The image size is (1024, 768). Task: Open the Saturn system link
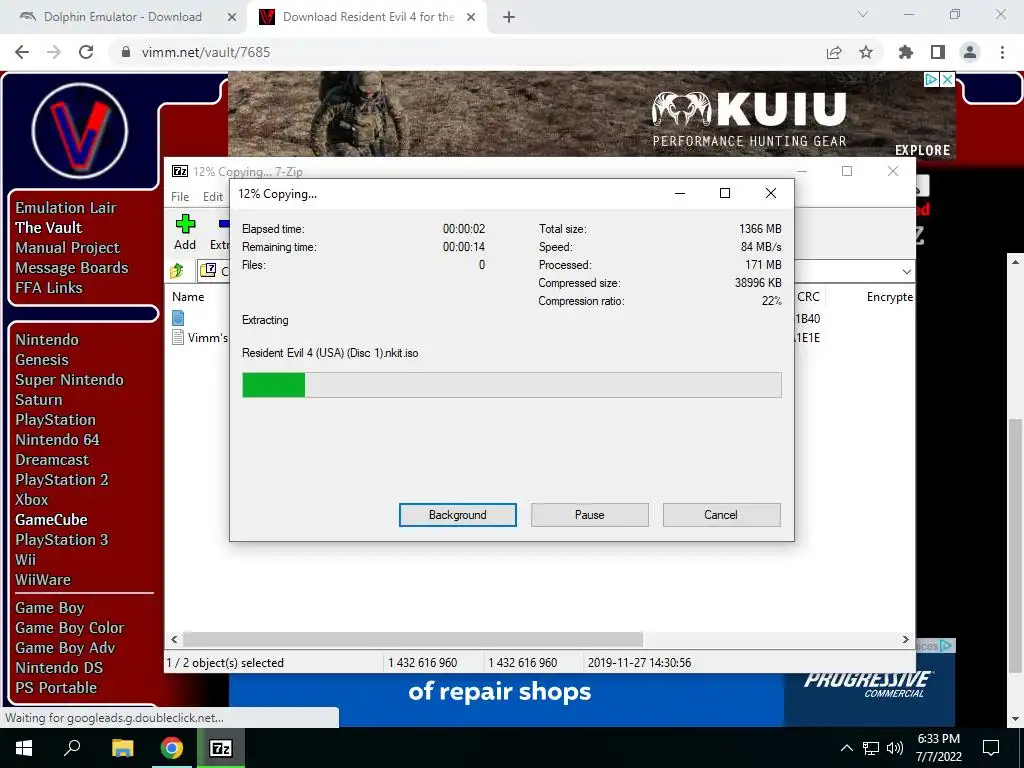[x=39, y=400]
